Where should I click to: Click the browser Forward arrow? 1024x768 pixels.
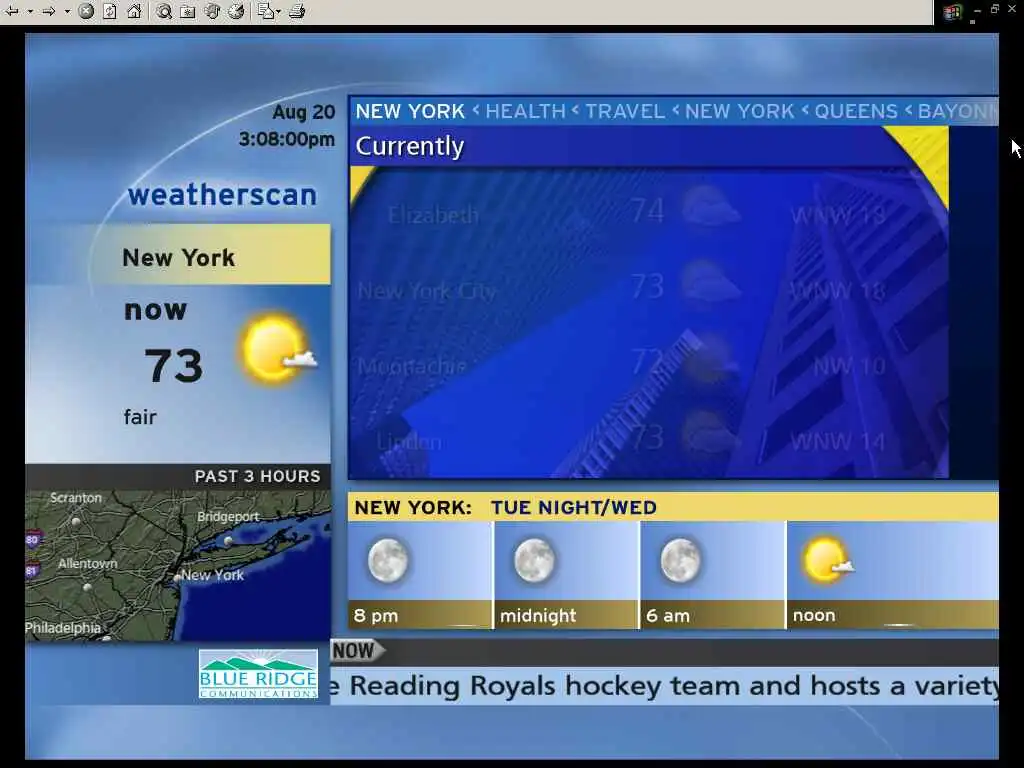click(49, 11)
